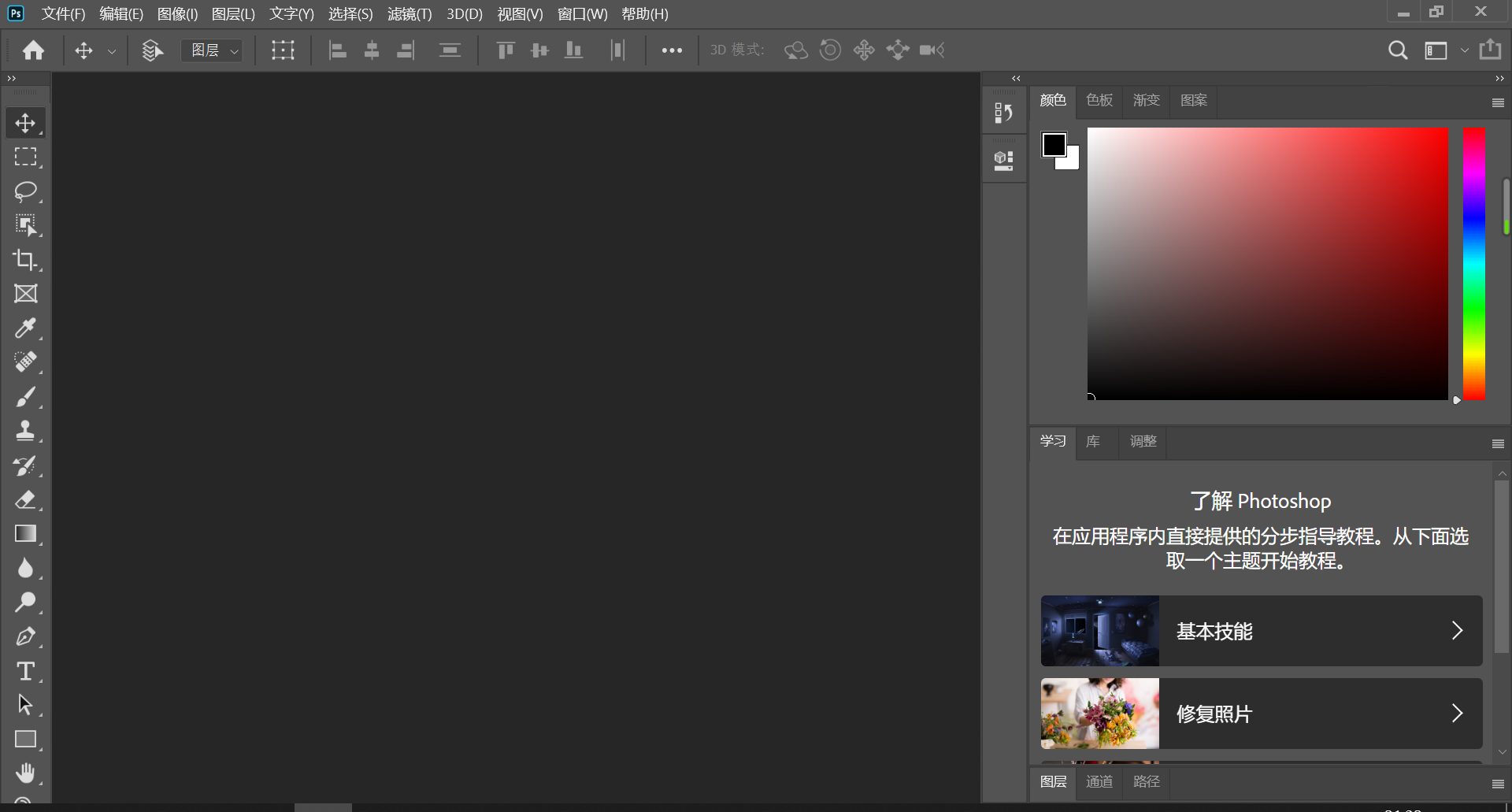Screen dimensions: 1512x812
Task: Switch to the 调整 tab
Action: pyautogui.click(x=1143, y=441)
